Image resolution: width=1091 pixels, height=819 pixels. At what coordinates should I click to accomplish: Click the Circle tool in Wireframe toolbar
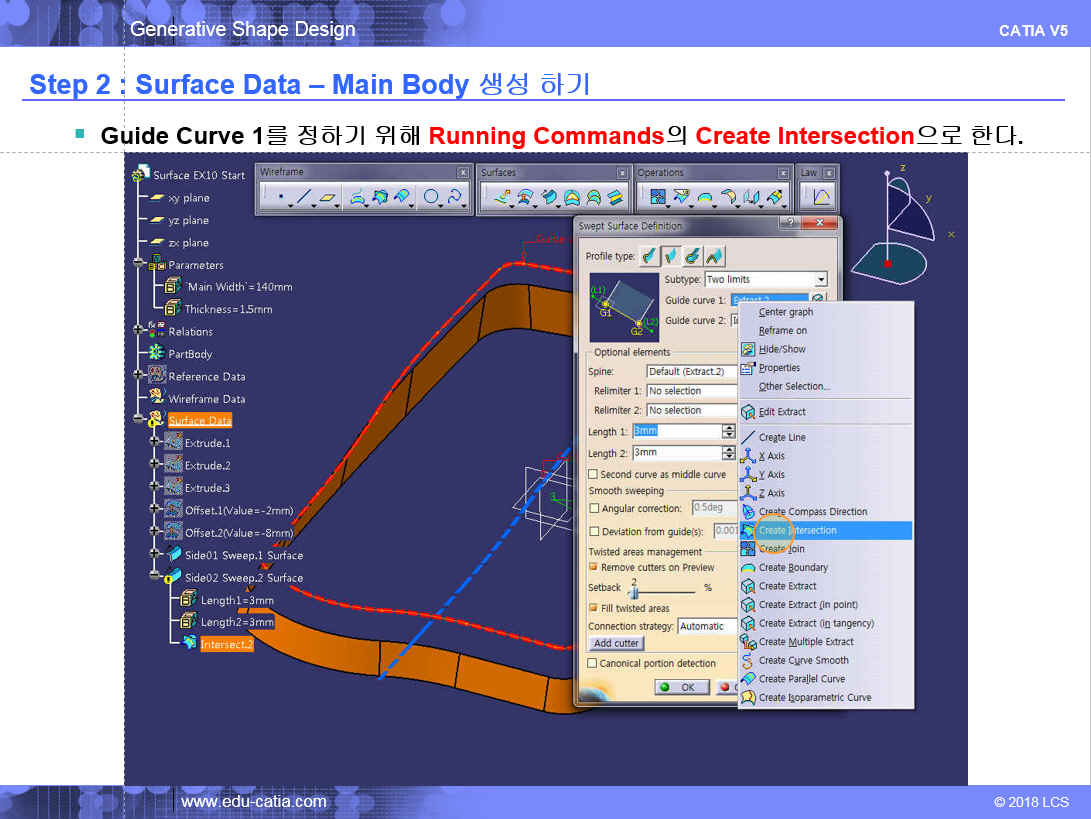click(x=431, y=197)
